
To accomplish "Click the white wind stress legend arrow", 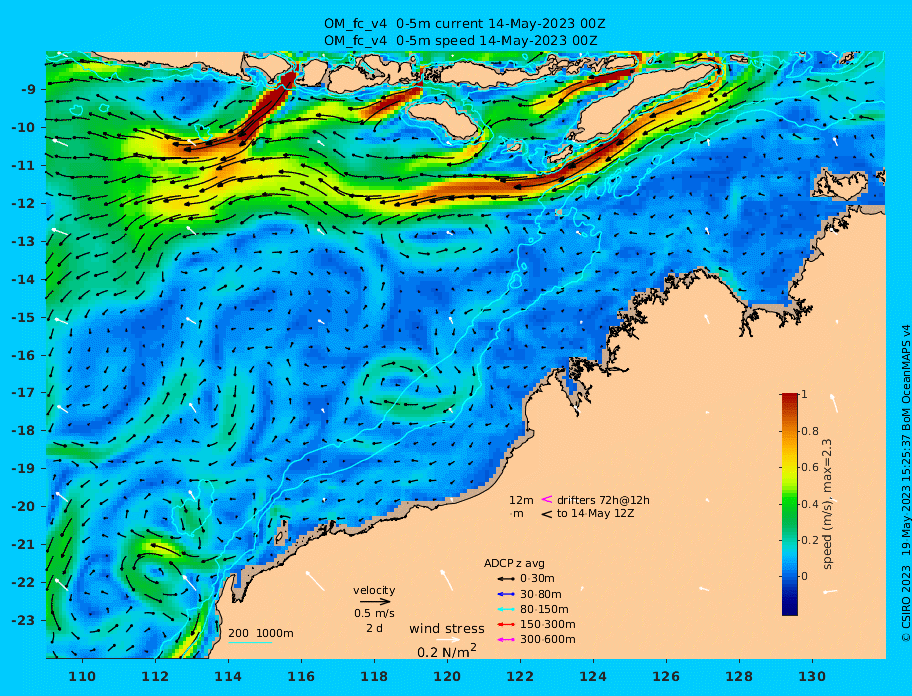I will coord(448,640).
